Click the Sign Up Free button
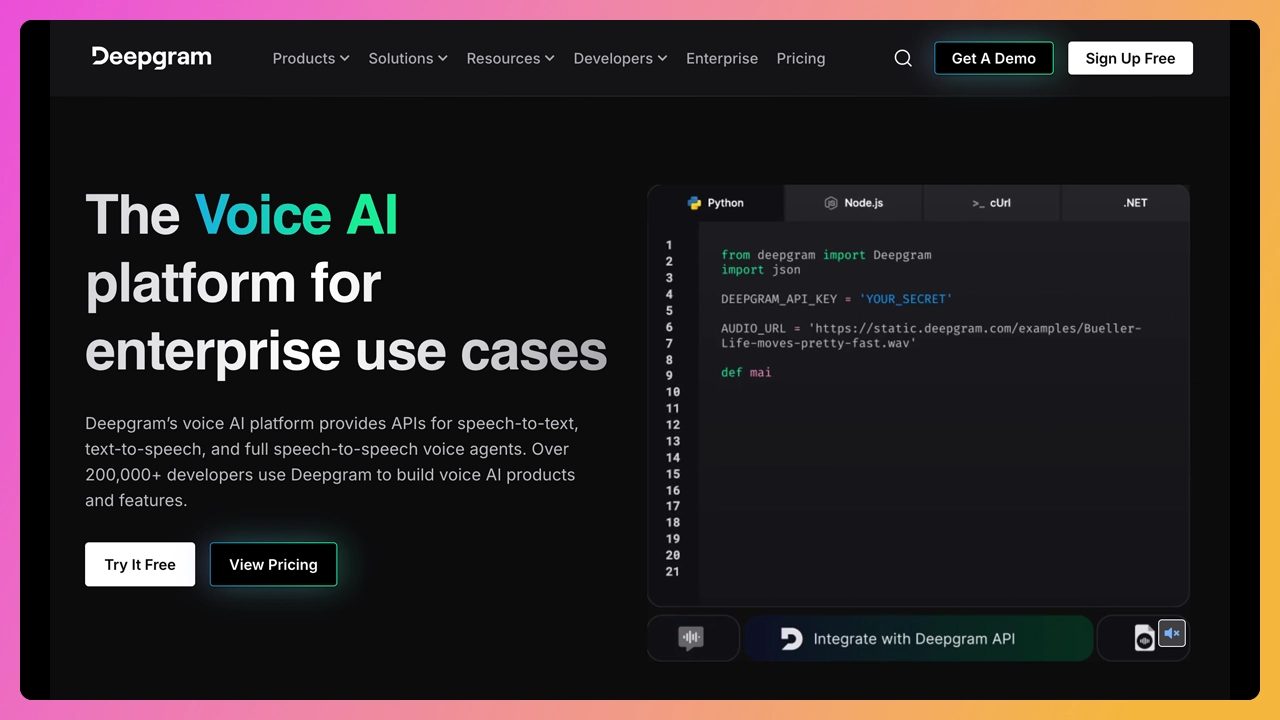Image resolution: width=1280 pixels, height=720 pixels. (x=1130, y=58)
